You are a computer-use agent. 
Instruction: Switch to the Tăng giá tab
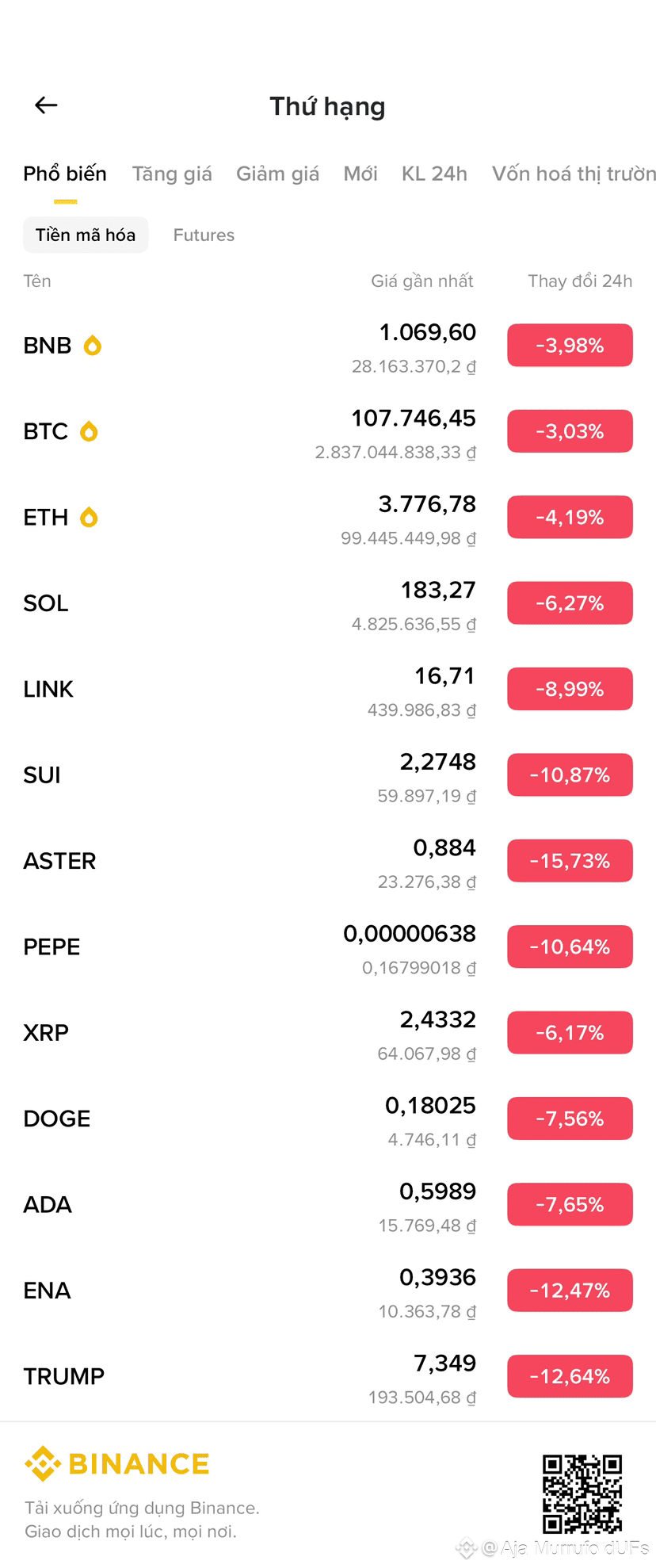172,174
